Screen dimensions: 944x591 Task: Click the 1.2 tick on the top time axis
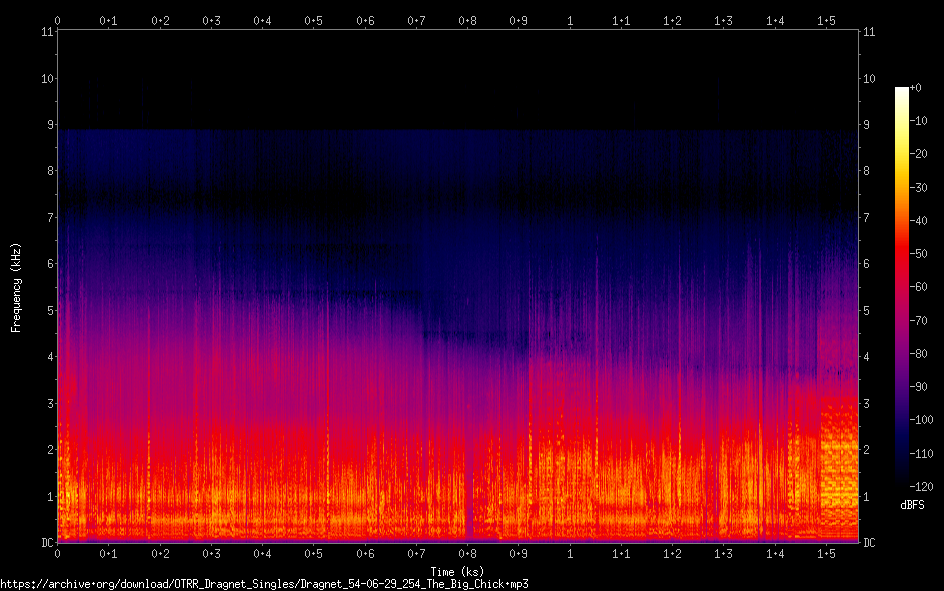point(672,20)
